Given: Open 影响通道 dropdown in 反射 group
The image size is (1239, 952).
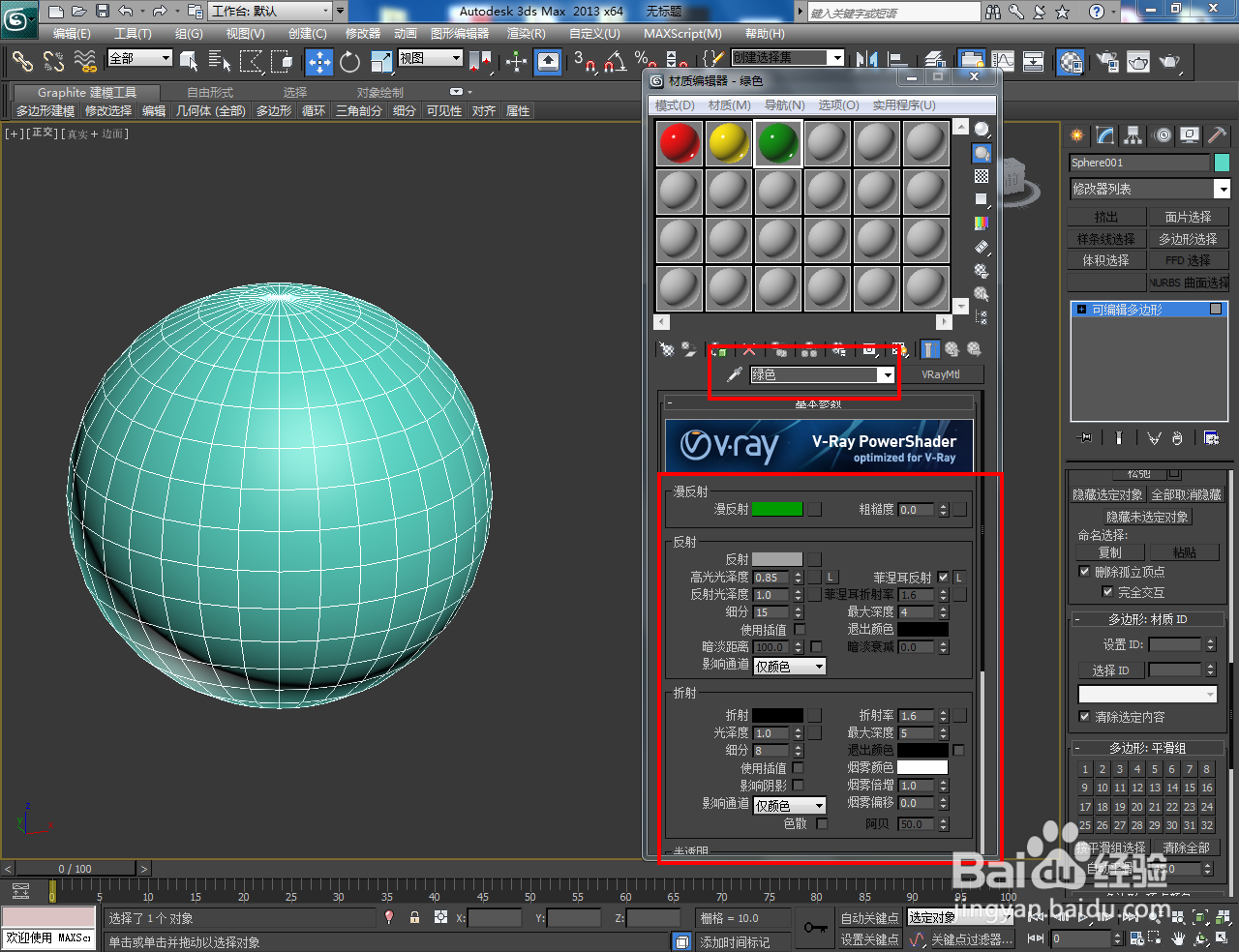Looking at the screenshot, I should [x=790, y=666].
